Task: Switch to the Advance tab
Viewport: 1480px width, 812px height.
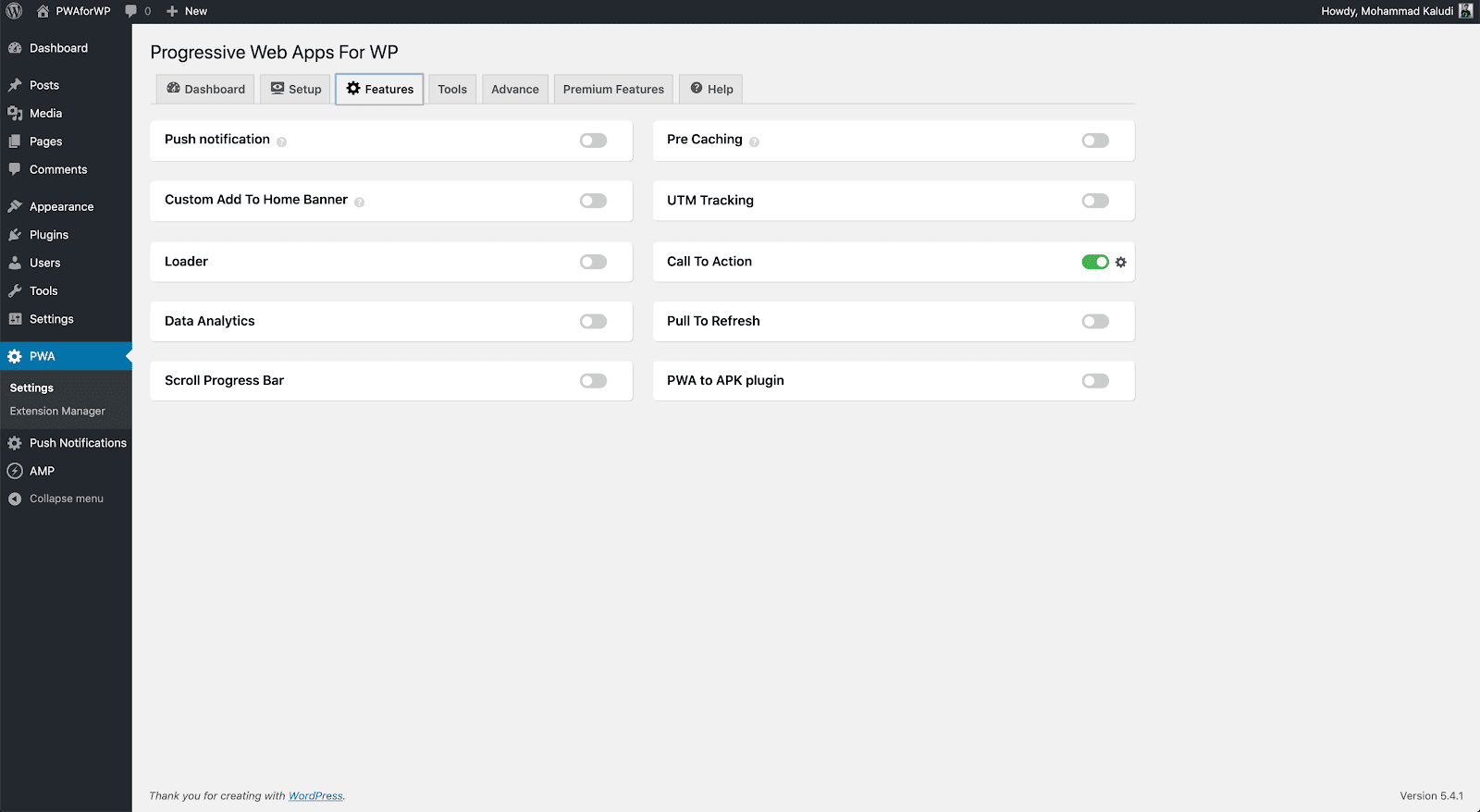Action: coord(515,89)
